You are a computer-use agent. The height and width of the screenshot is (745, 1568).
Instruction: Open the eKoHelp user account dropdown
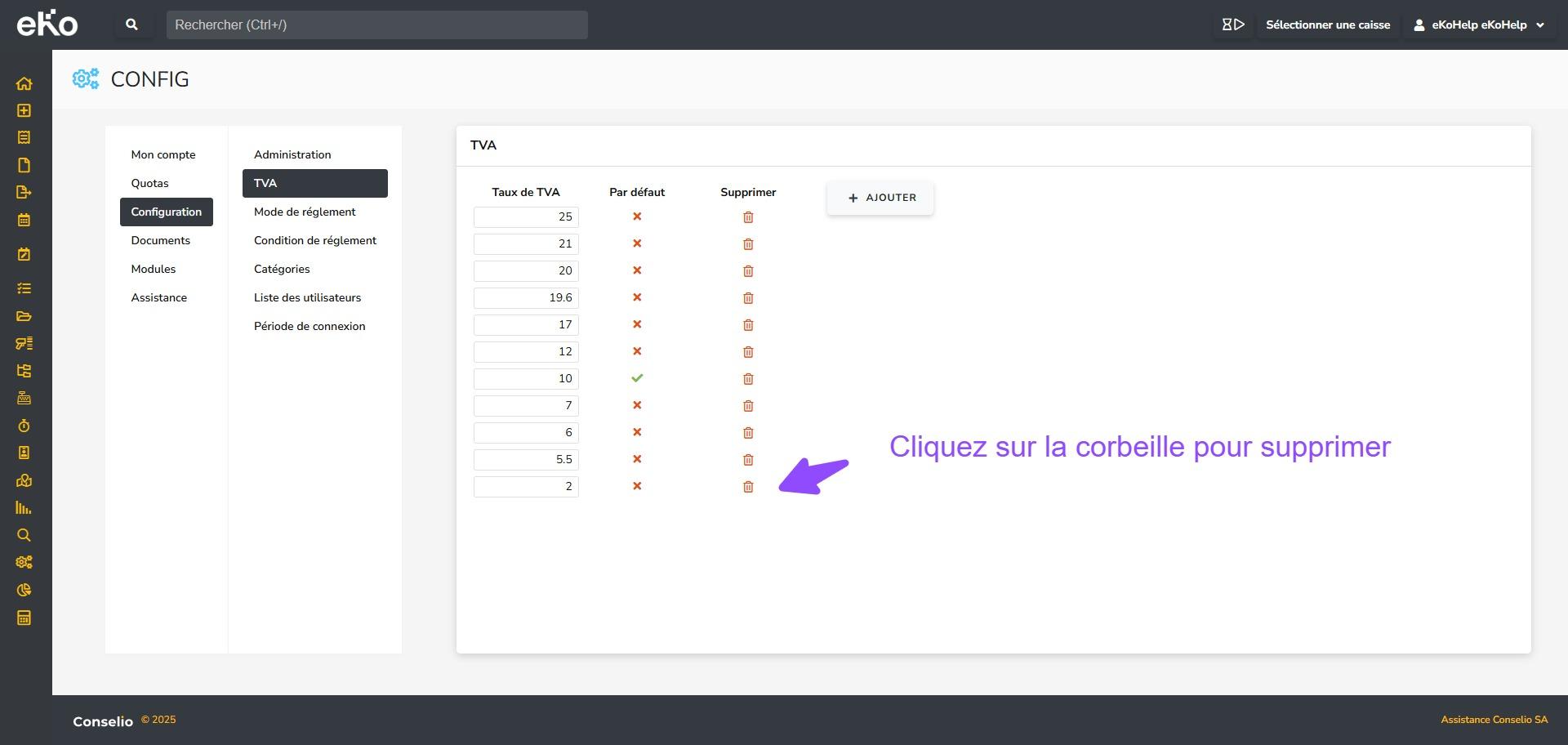[1479, 25]
